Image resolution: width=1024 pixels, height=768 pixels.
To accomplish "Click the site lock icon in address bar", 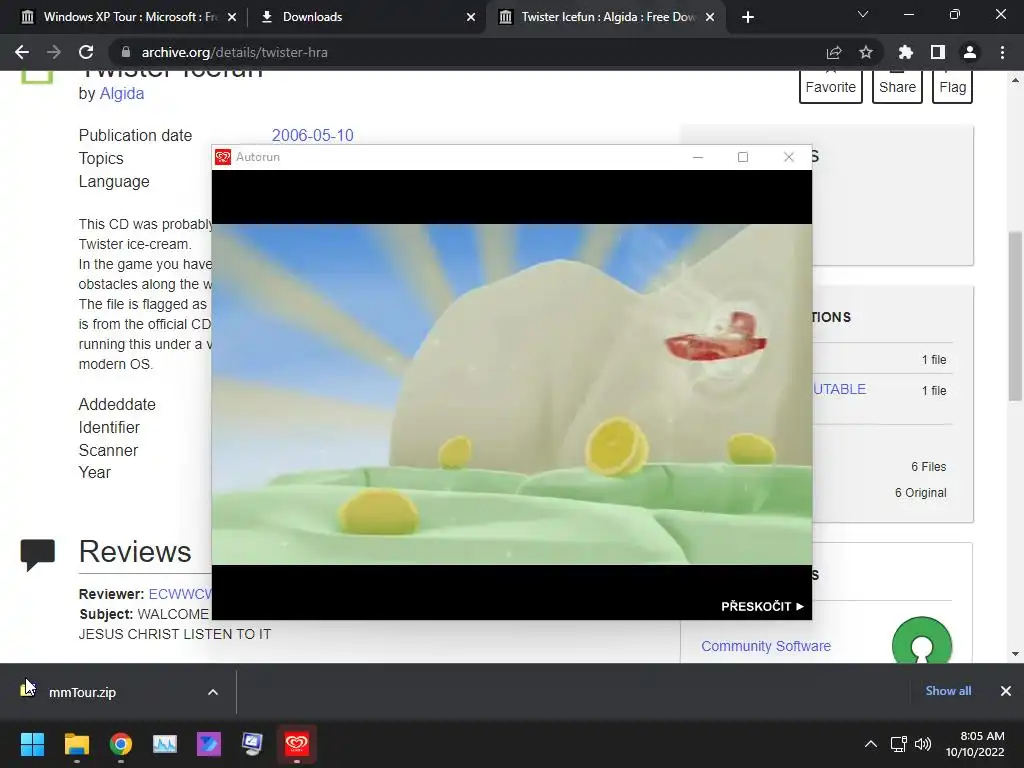I will tap(126, 52).
